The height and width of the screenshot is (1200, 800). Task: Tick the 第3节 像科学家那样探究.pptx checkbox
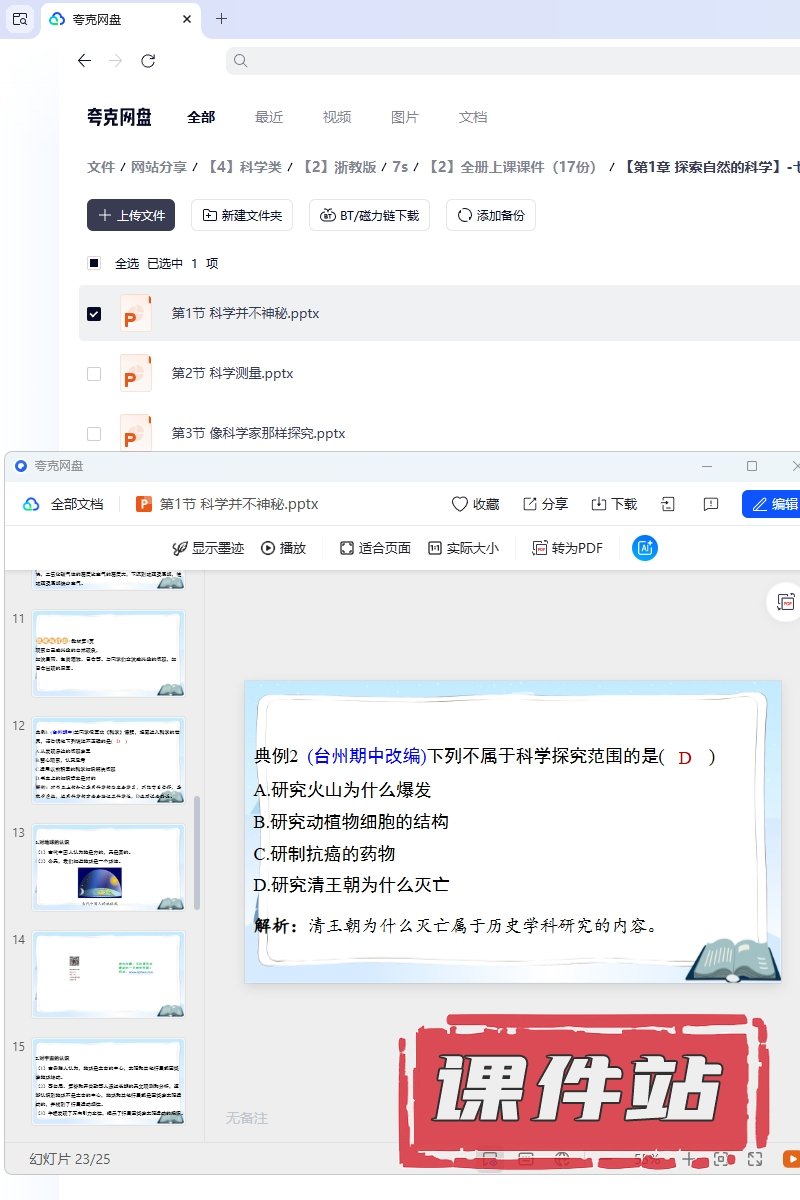tap(94, 433)
